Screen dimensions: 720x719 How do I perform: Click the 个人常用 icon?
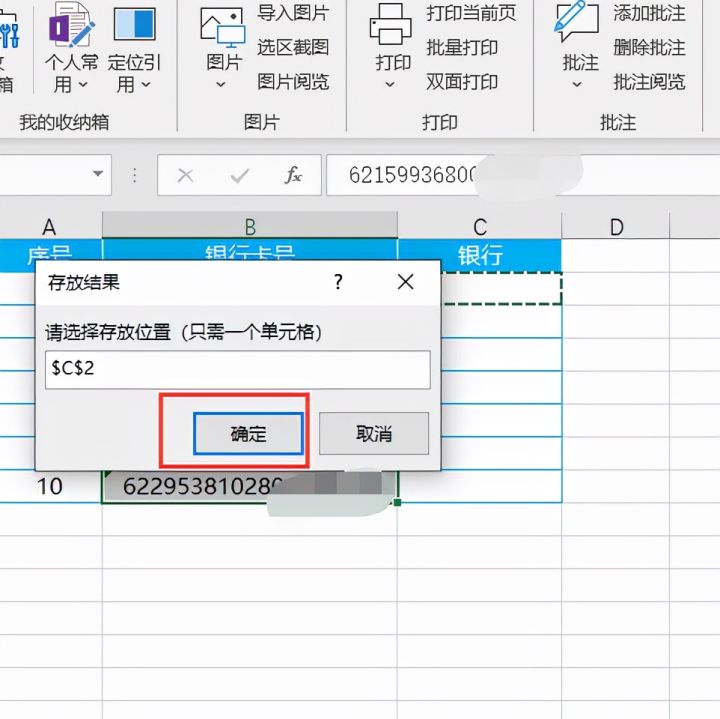(x=71, y=24)
